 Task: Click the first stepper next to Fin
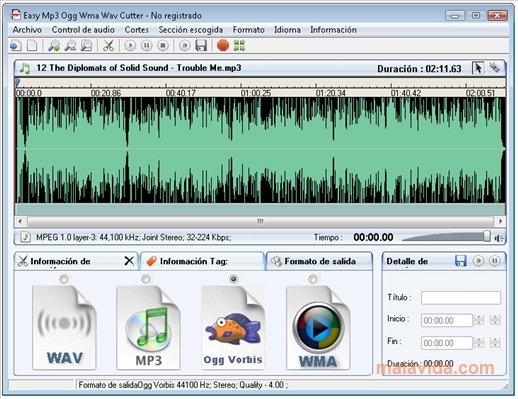tap(479, 342)
